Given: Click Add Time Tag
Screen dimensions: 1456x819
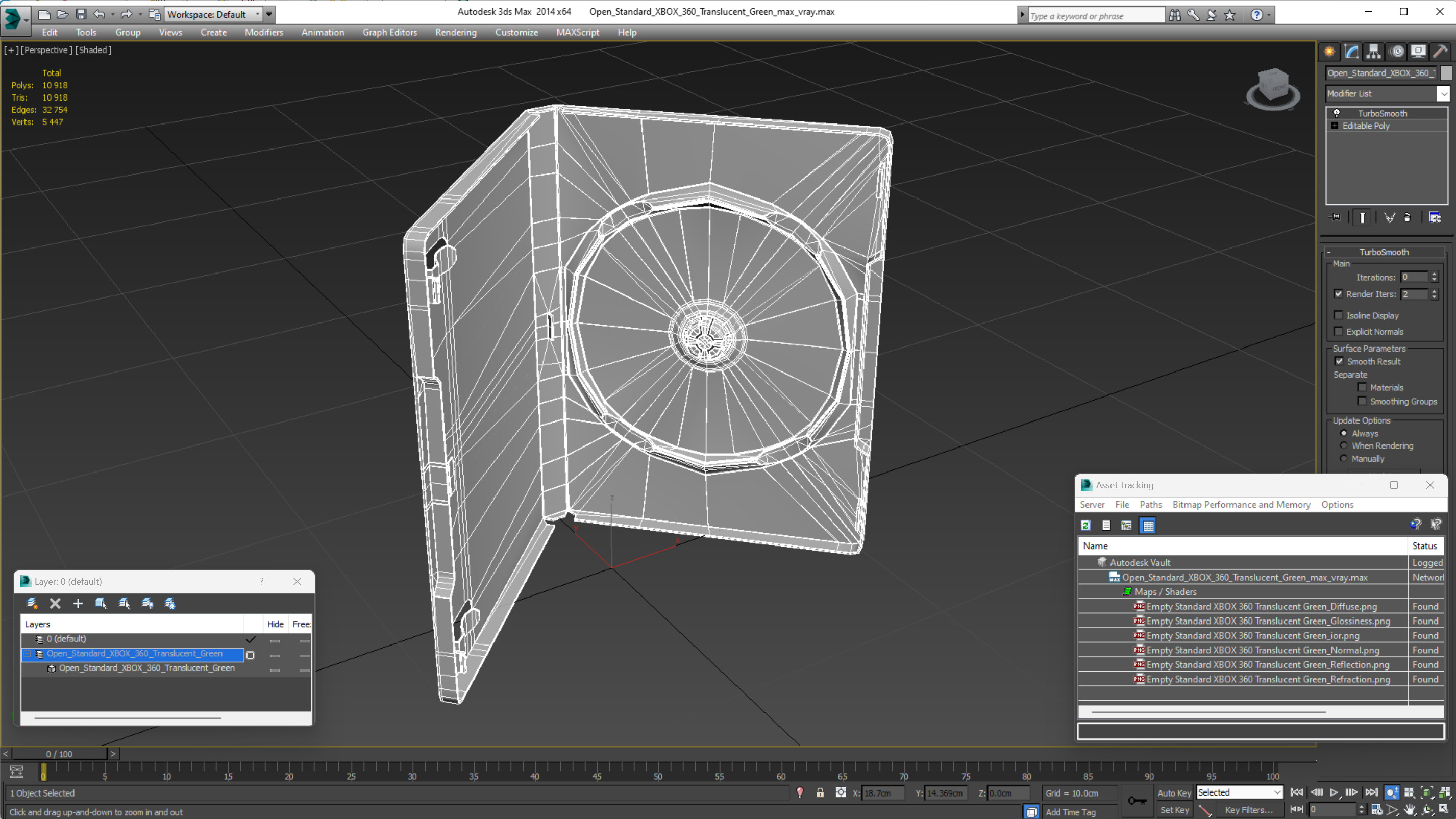Looking at the screenshot, I should (1070, 812).
